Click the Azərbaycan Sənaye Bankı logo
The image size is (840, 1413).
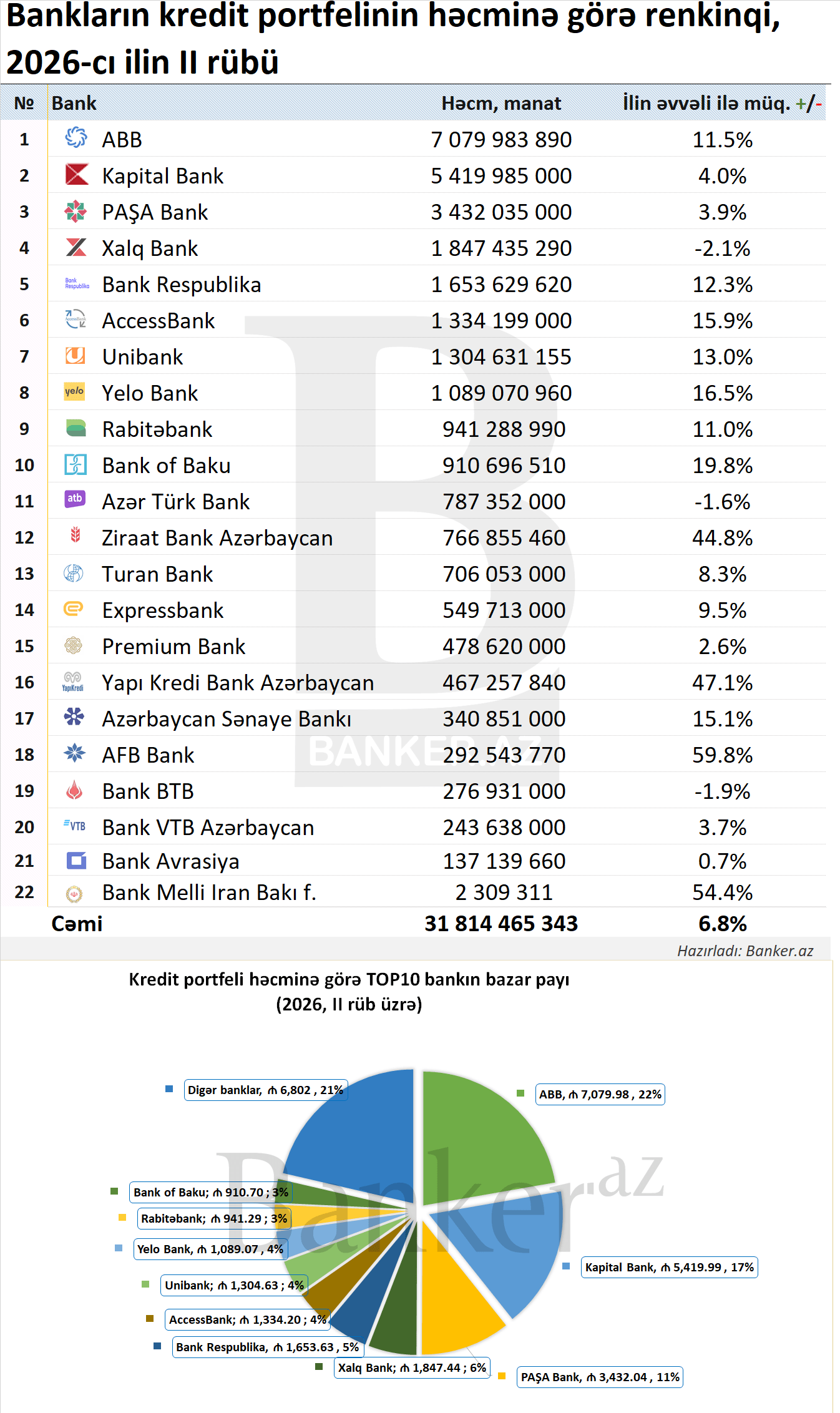click(x=74, y=716)
